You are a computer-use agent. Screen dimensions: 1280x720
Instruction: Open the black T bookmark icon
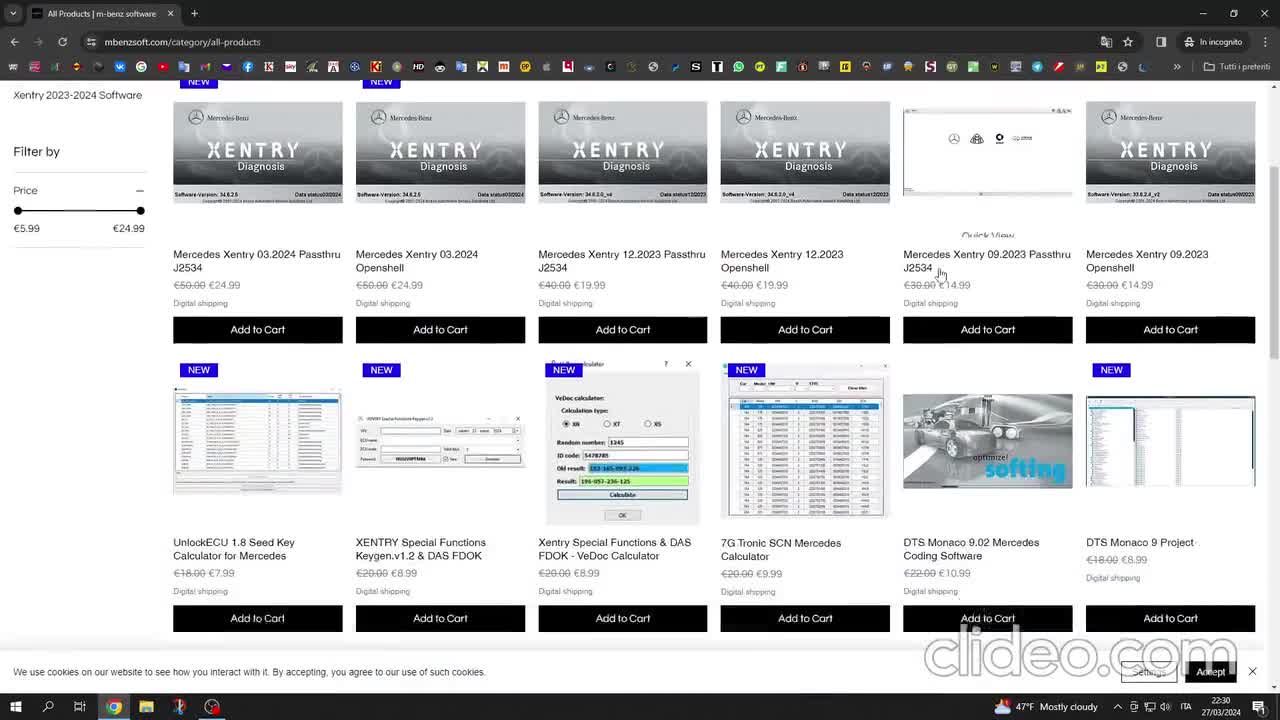pos(717,67)
